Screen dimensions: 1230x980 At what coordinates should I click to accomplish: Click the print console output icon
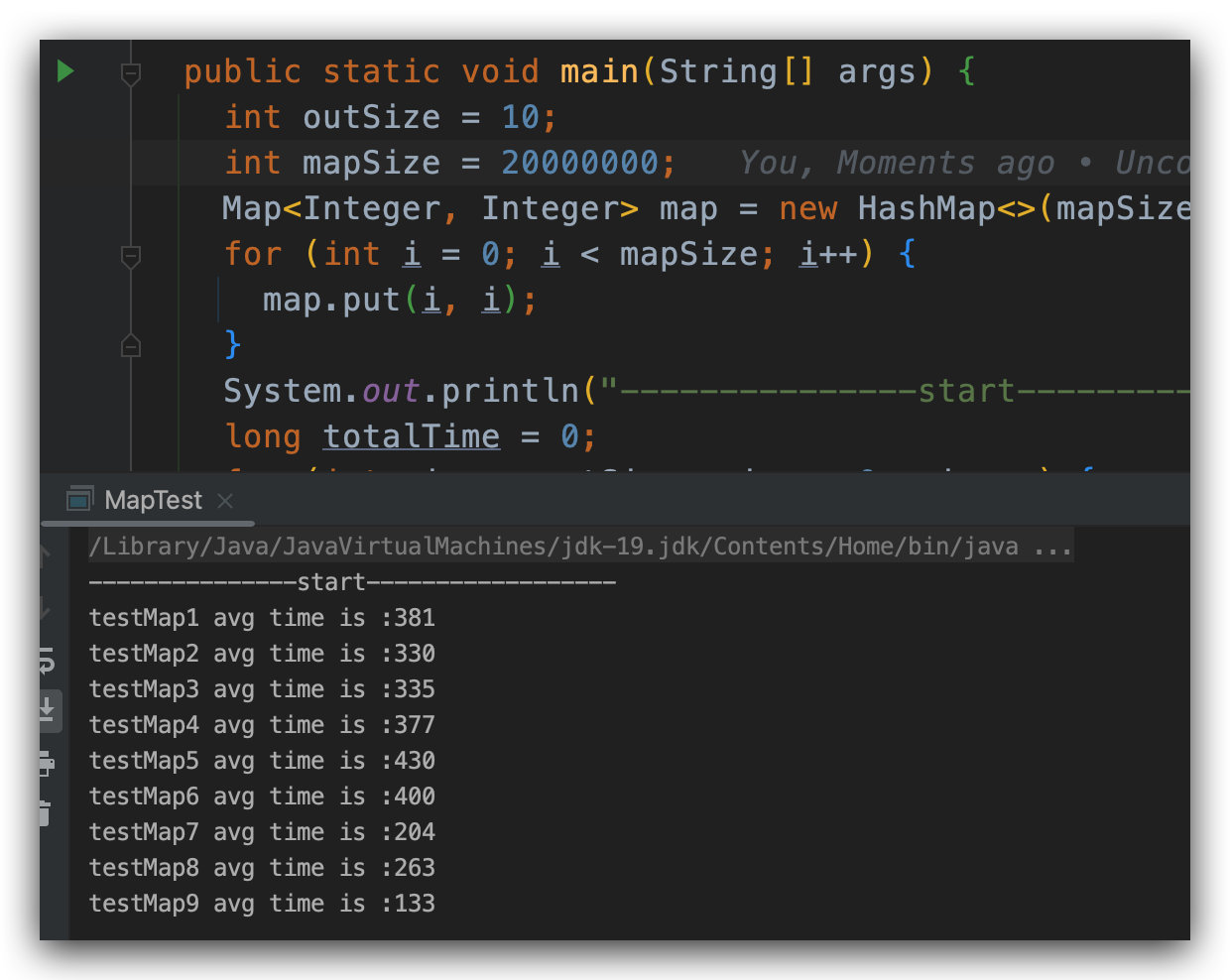tap(46, 763)
